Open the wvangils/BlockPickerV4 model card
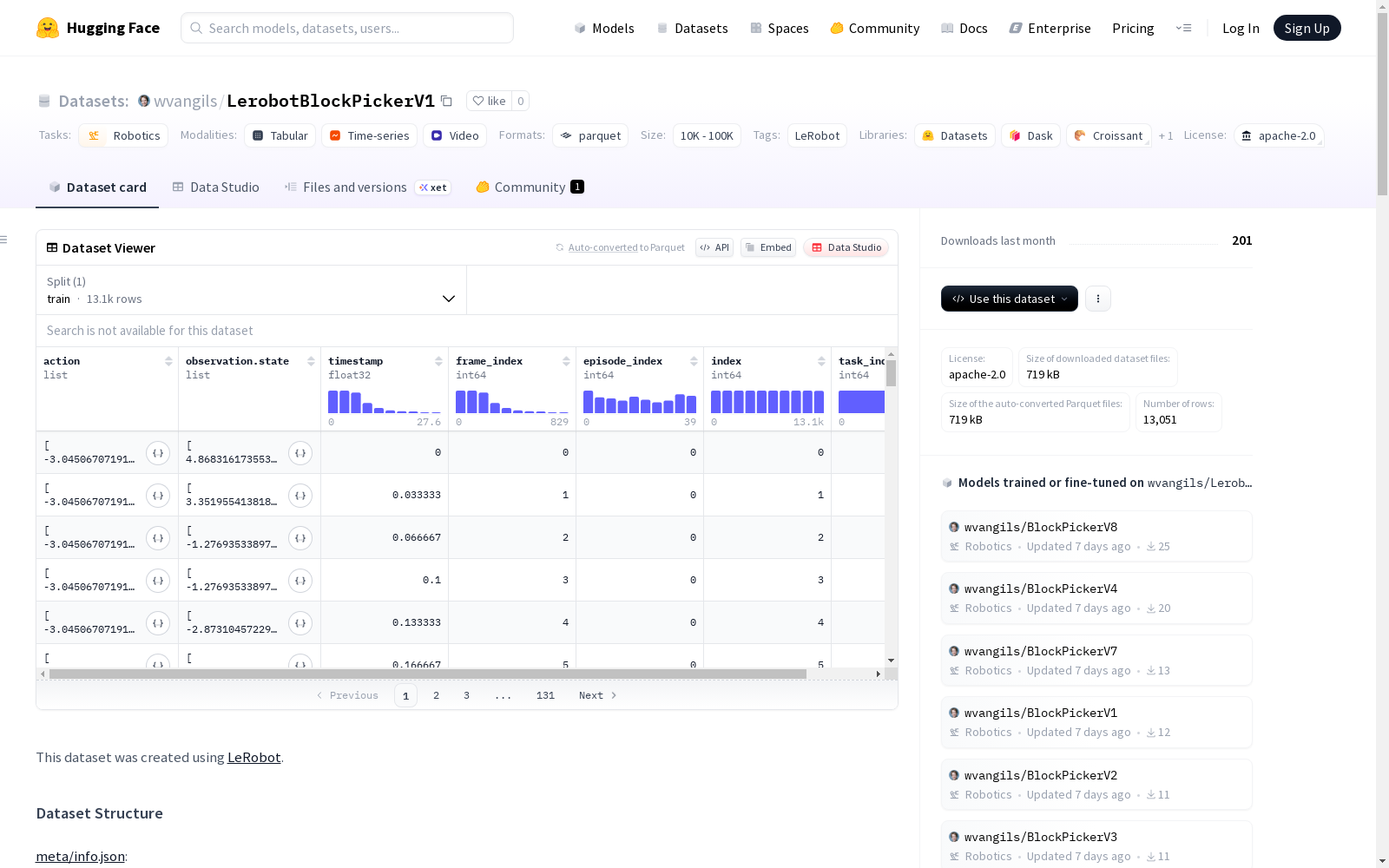 click(x=1096, y=598)
